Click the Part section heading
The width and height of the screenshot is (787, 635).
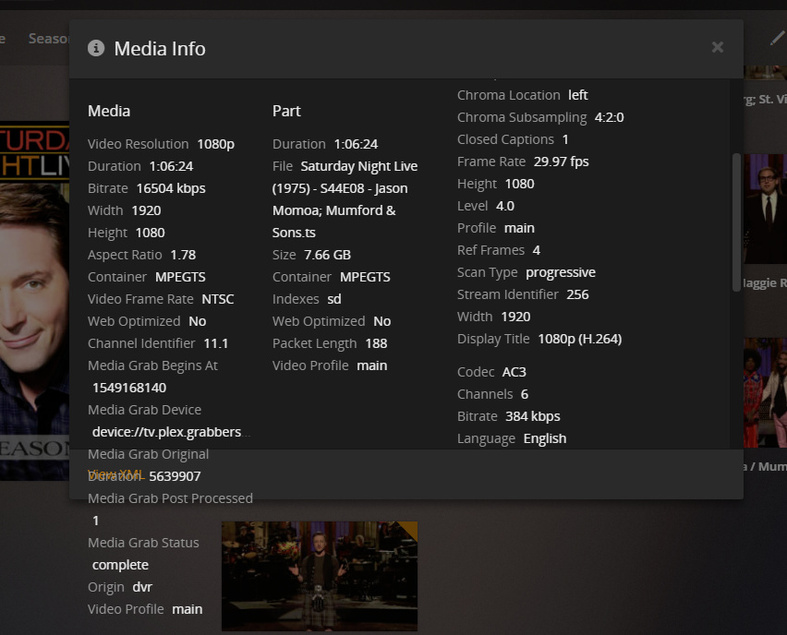286,111
